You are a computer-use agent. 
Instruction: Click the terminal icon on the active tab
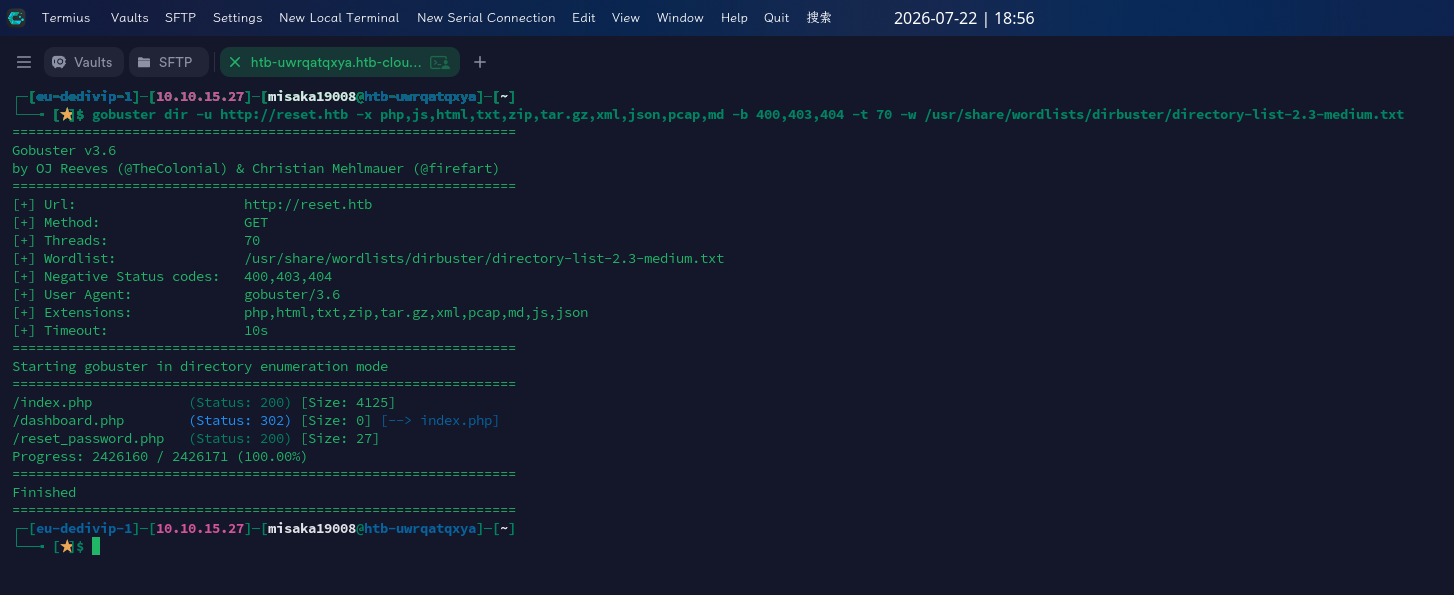(x=439, y=62)
